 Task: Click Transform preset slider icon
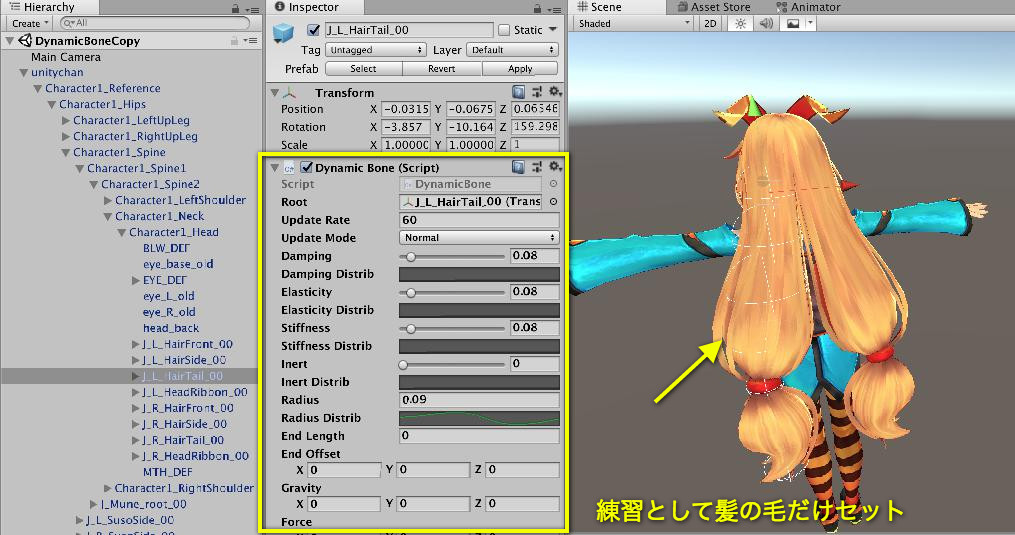coord(537,92)
